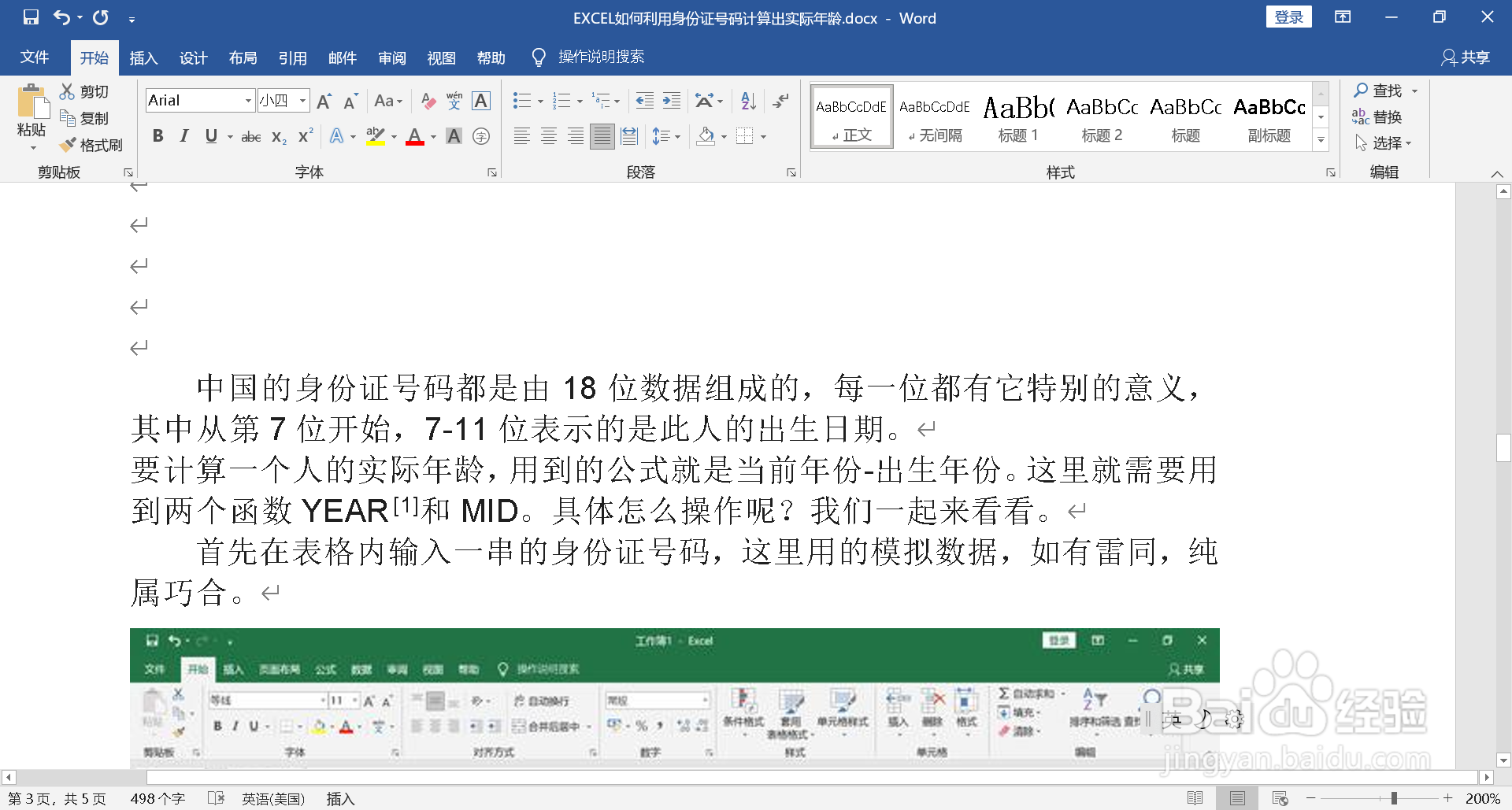Apply bold formatting
This screenshot has height=810, width=1512.
[x=157, y=135]
